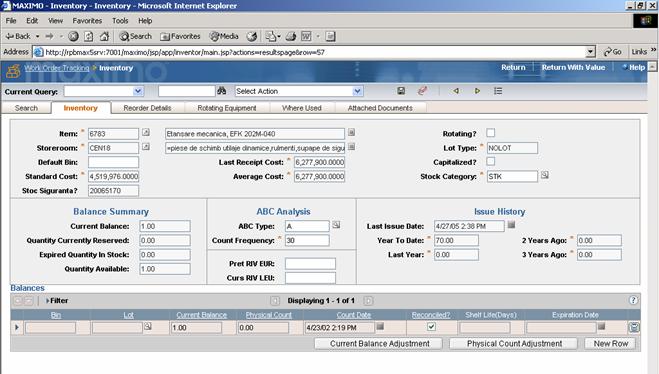This screenshot has height=374, width=659.
Task: Open the Edit menu
Action: pyautogui.click(x=32, y=21)
